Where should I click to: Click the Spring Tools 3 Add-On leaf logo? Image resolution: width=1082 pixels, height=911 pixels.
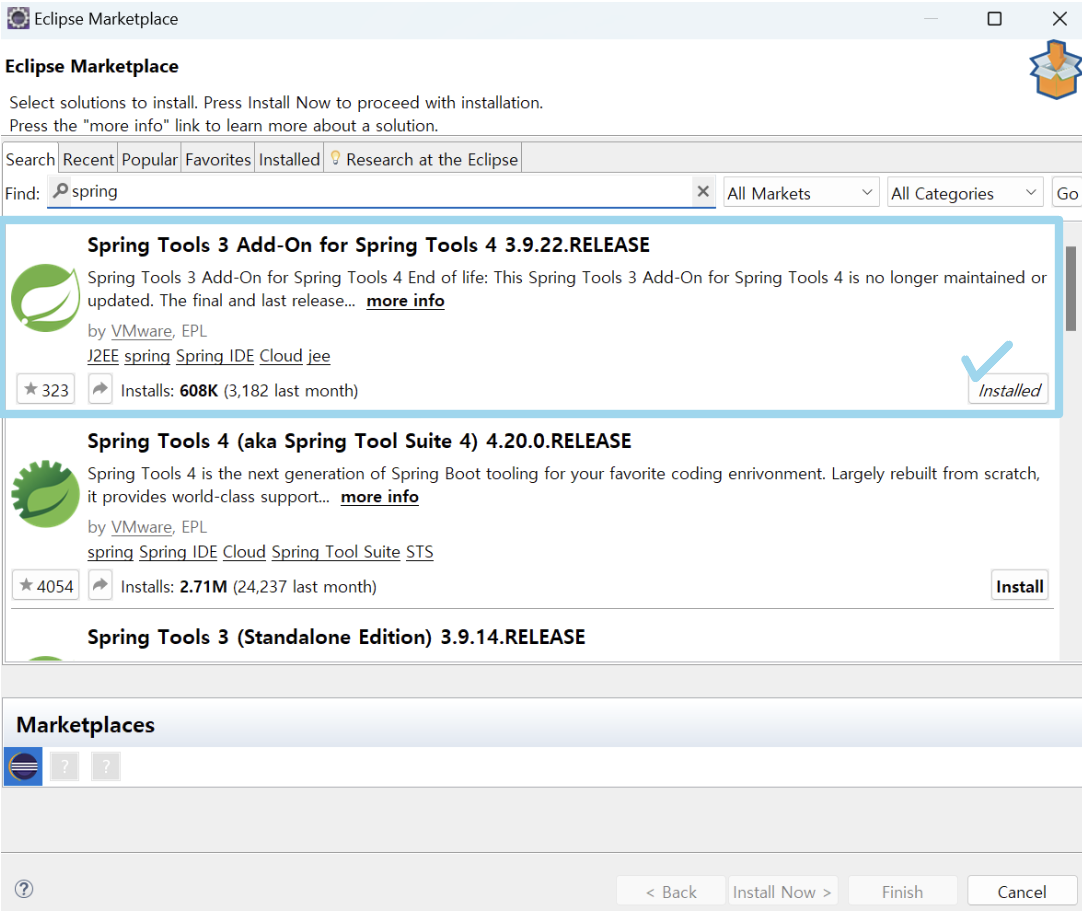46,297
